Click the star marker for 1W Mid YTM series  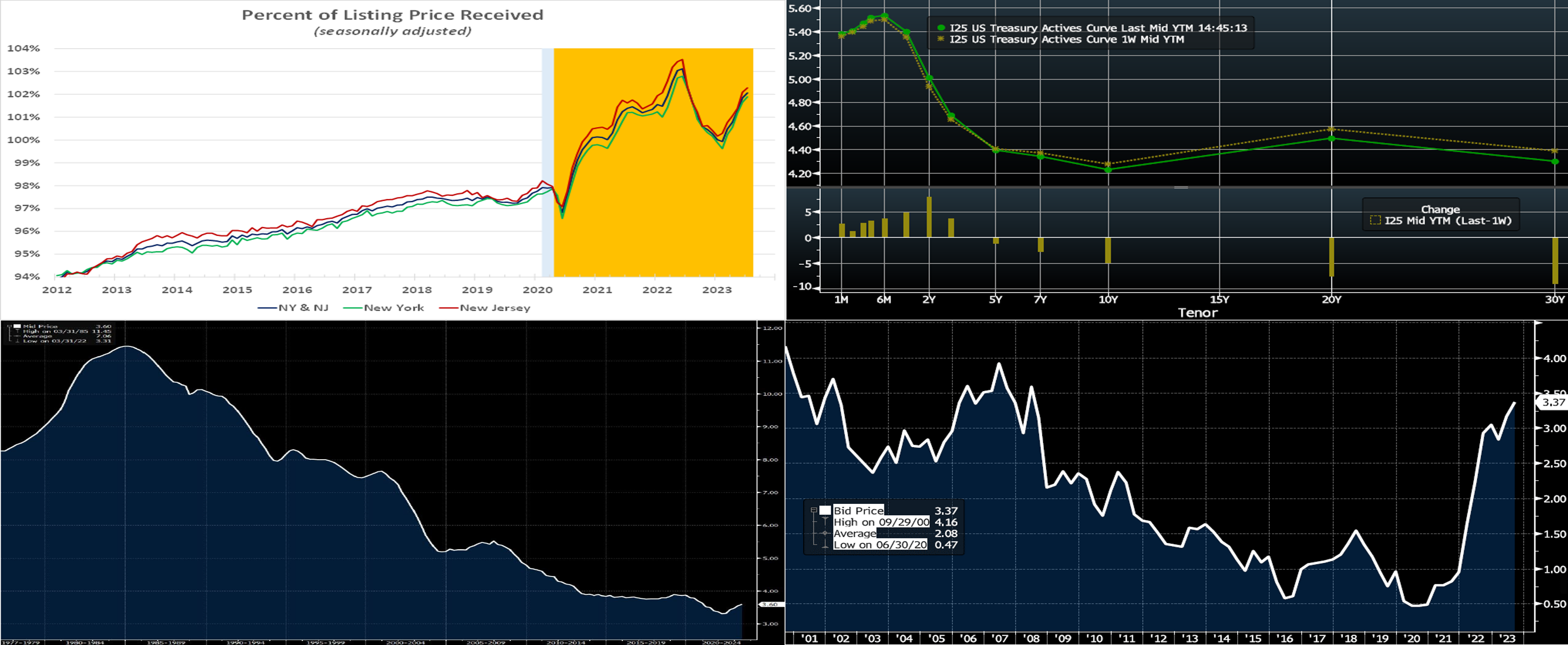point(941,39)
